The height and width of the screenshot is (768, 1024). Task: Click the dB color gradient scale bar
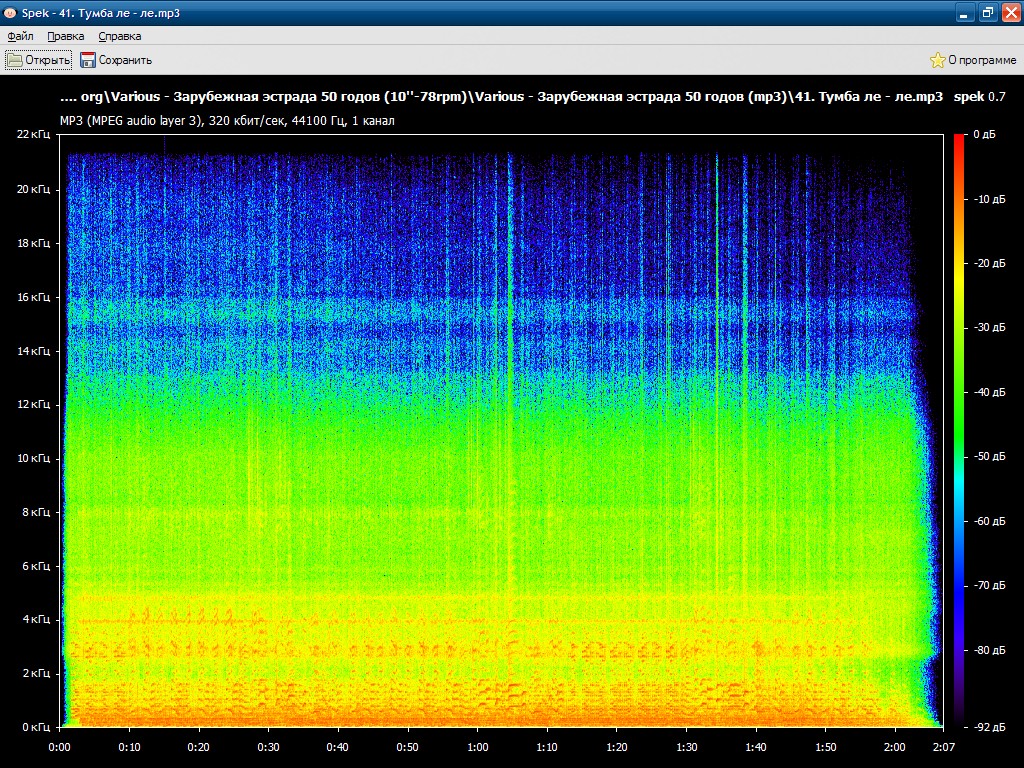[958, 430]
